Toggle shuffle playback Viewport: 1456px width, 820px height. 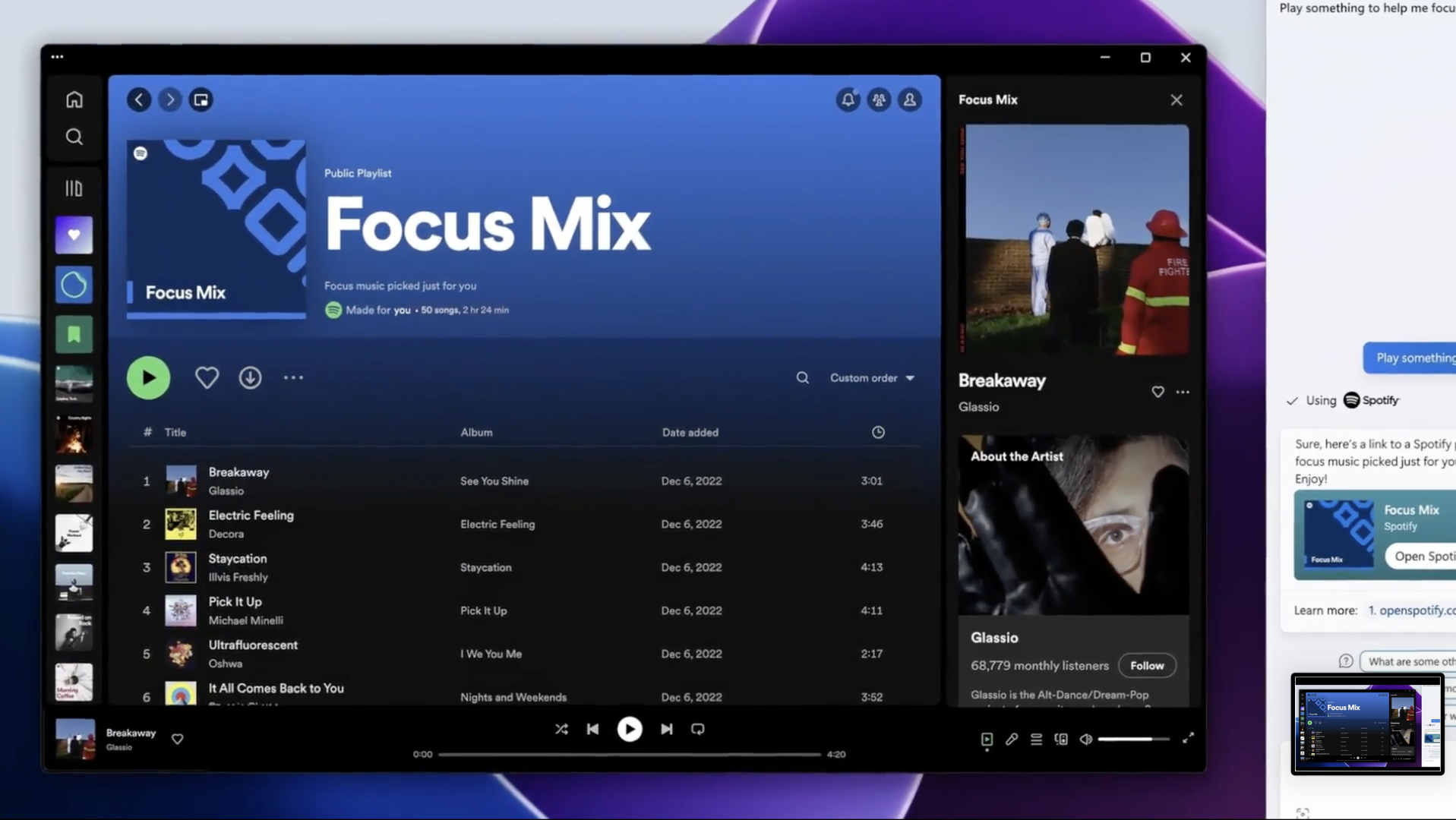click(561, 729)
